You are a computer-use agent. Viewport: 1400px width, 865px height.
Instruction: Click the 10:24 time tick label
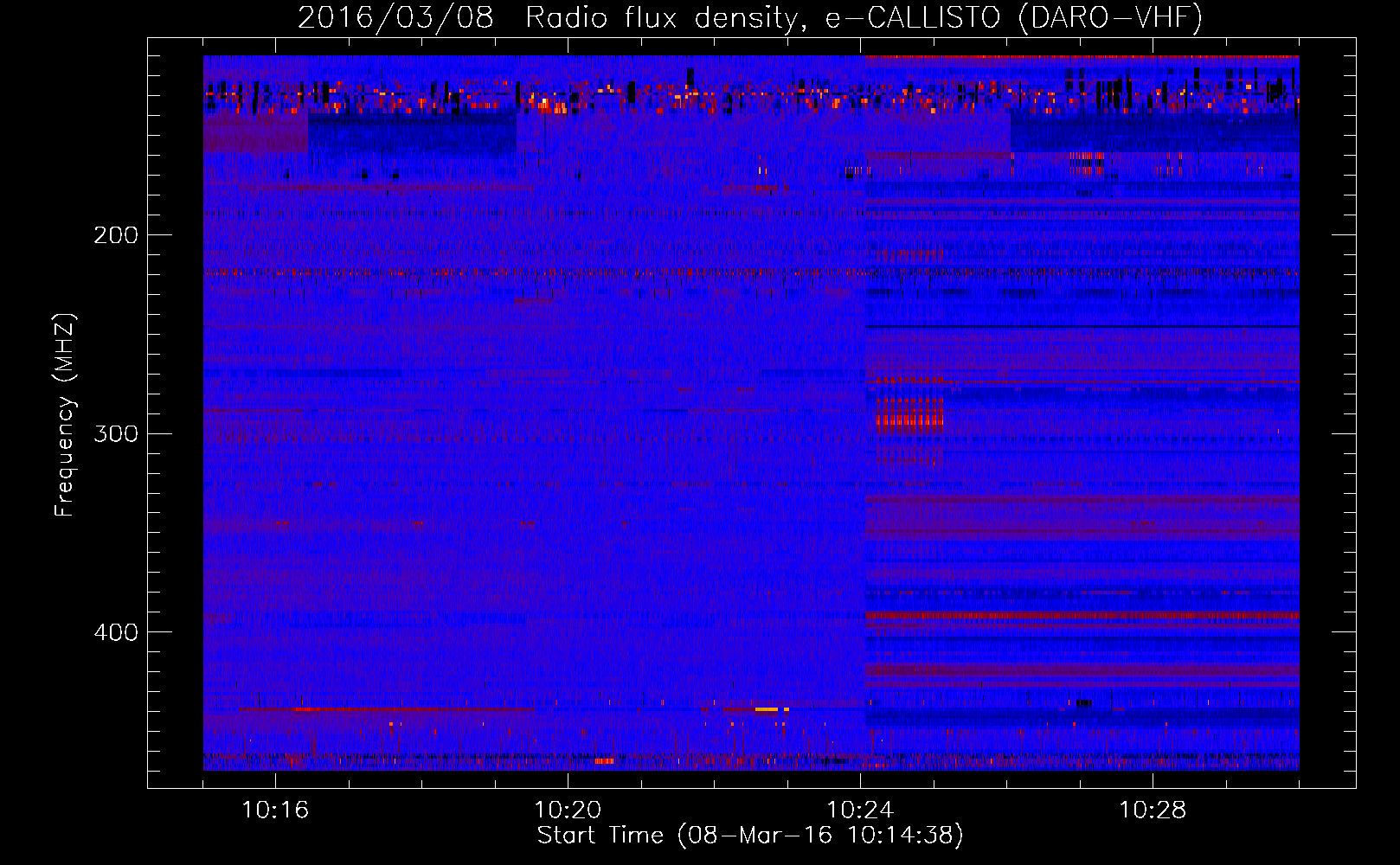[860, 811]
